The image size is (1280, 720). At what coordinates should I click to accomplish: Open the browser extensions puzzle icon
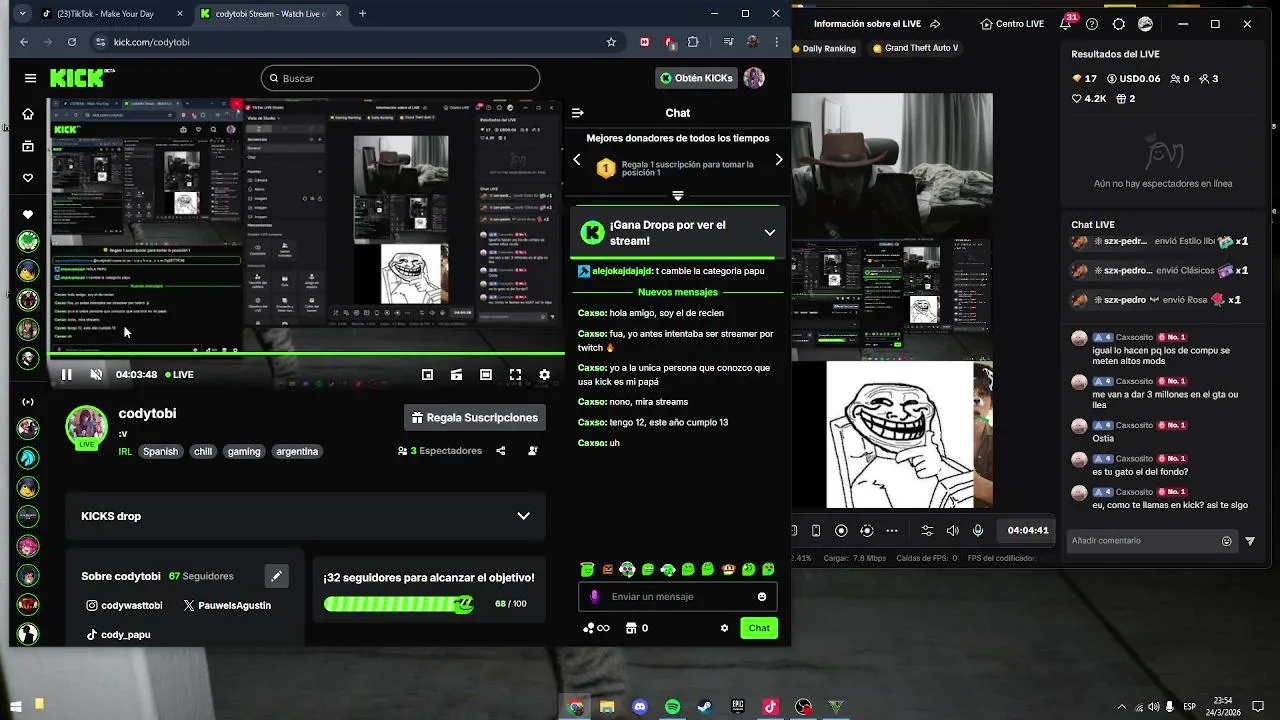coord(693,42)
